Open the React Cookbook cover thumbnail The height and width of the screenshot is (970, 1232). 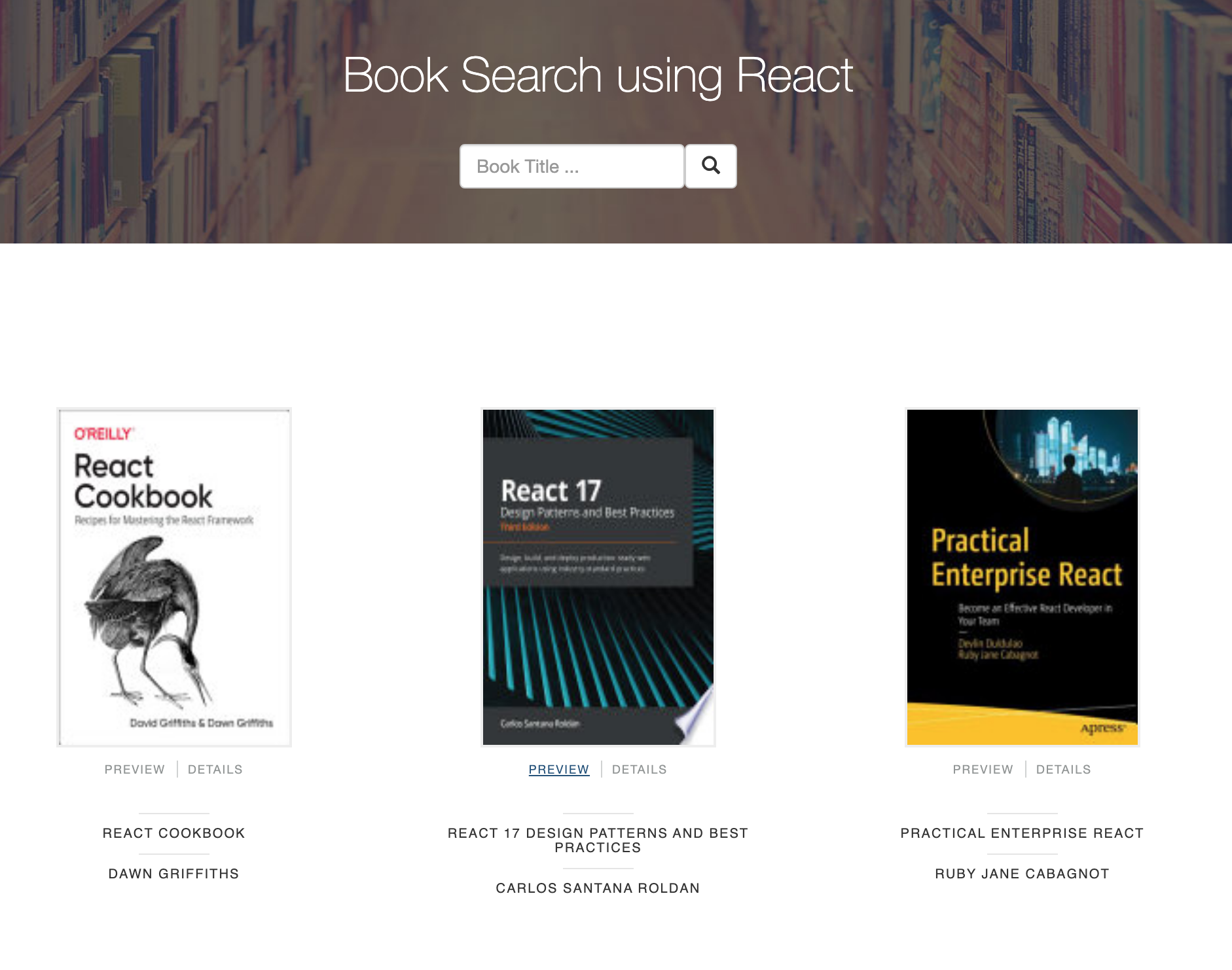(174, 577)
